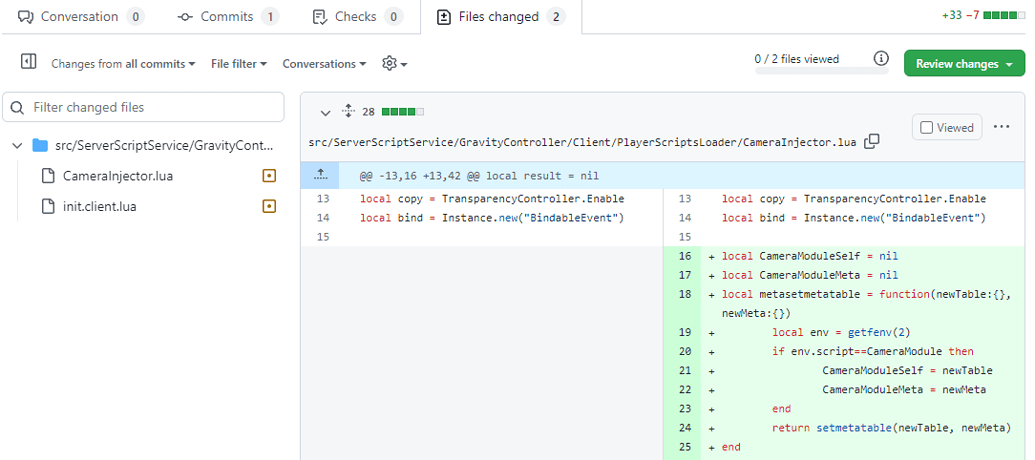This screenshot has width=1035, height=460.
Task: Select init.client.lua in the file tree
Action: point(99,207)
